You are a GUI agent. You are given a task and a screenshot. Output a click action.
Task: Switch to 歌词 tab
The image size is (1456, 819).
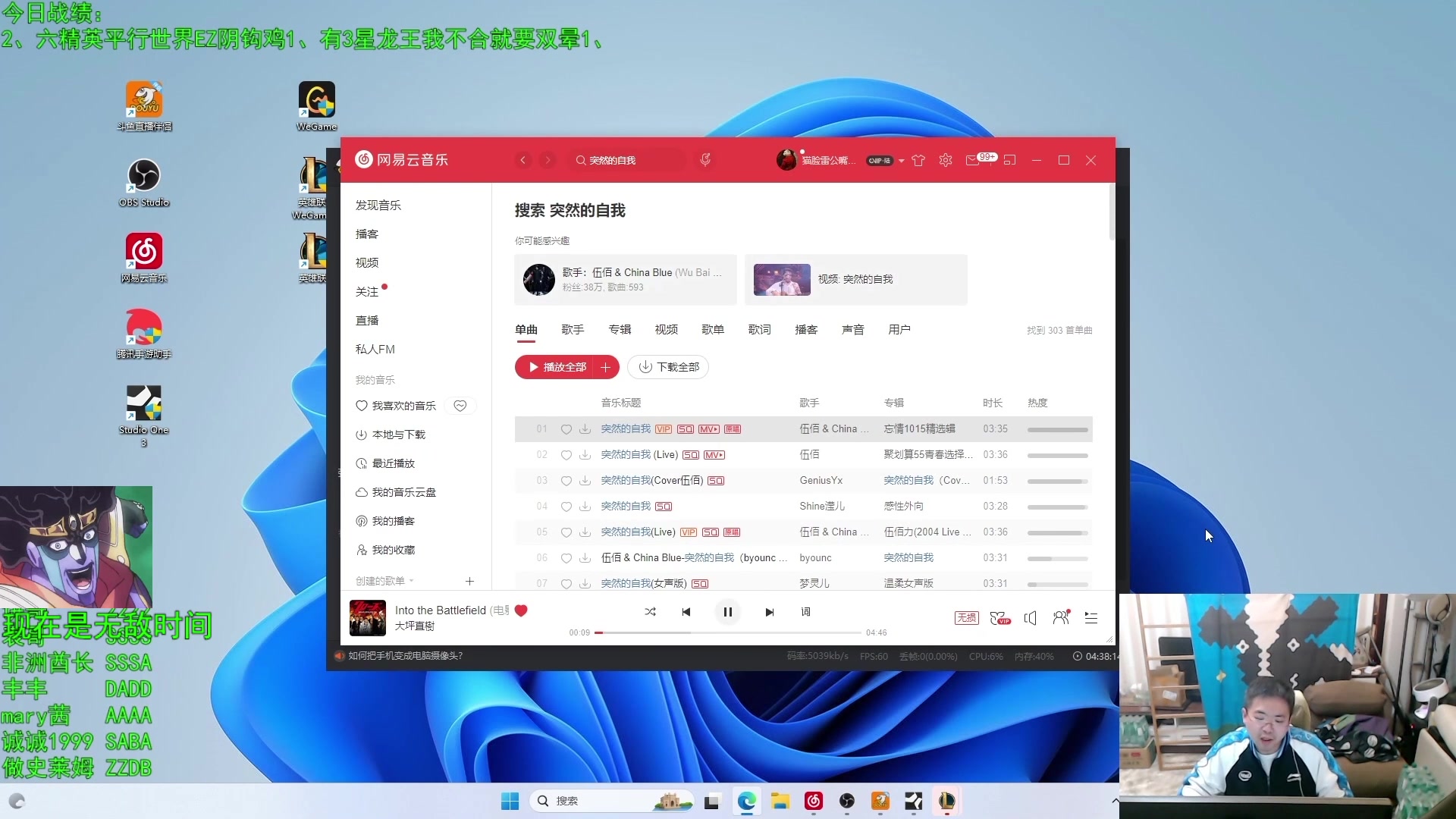(x=759, y=330)
